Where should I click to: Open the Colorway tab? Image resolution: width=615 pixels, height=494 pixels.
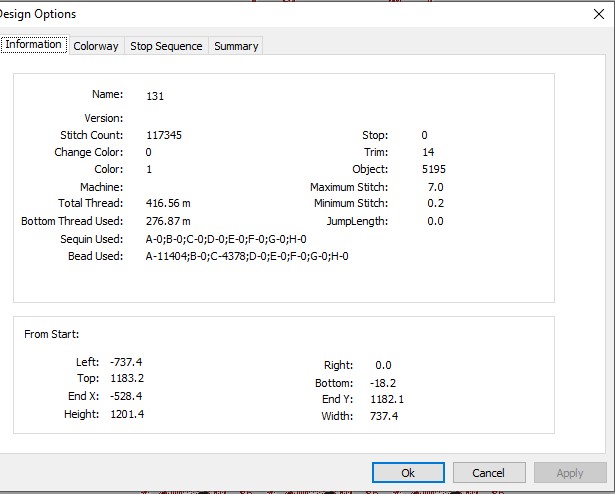pyautogui.click(x=96, y=46)
